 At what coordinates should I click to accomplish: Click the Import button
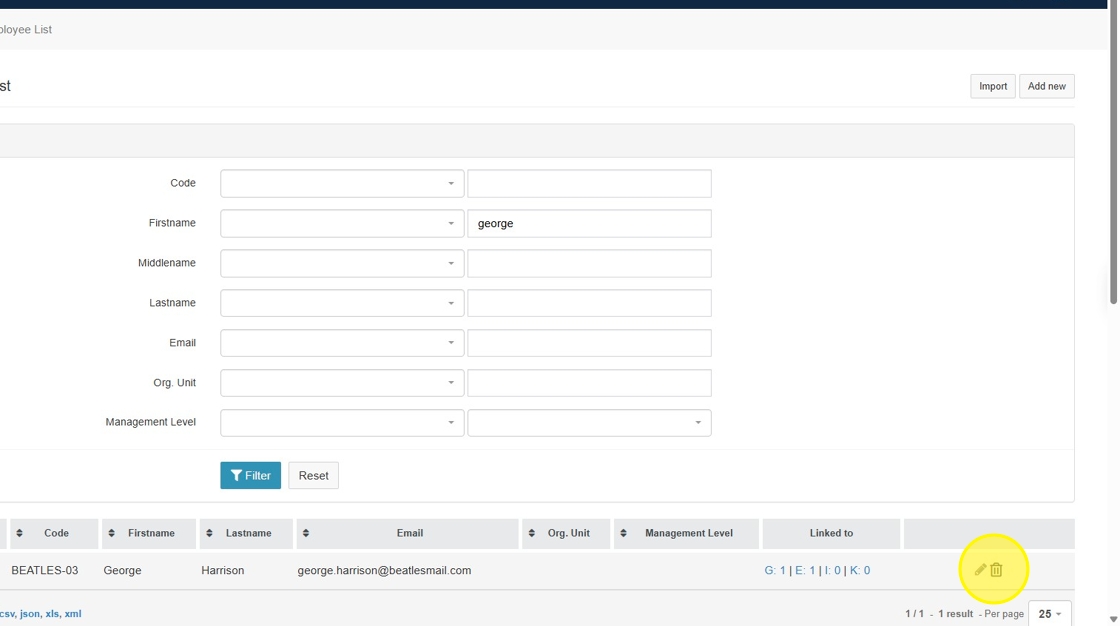point(992,87)
